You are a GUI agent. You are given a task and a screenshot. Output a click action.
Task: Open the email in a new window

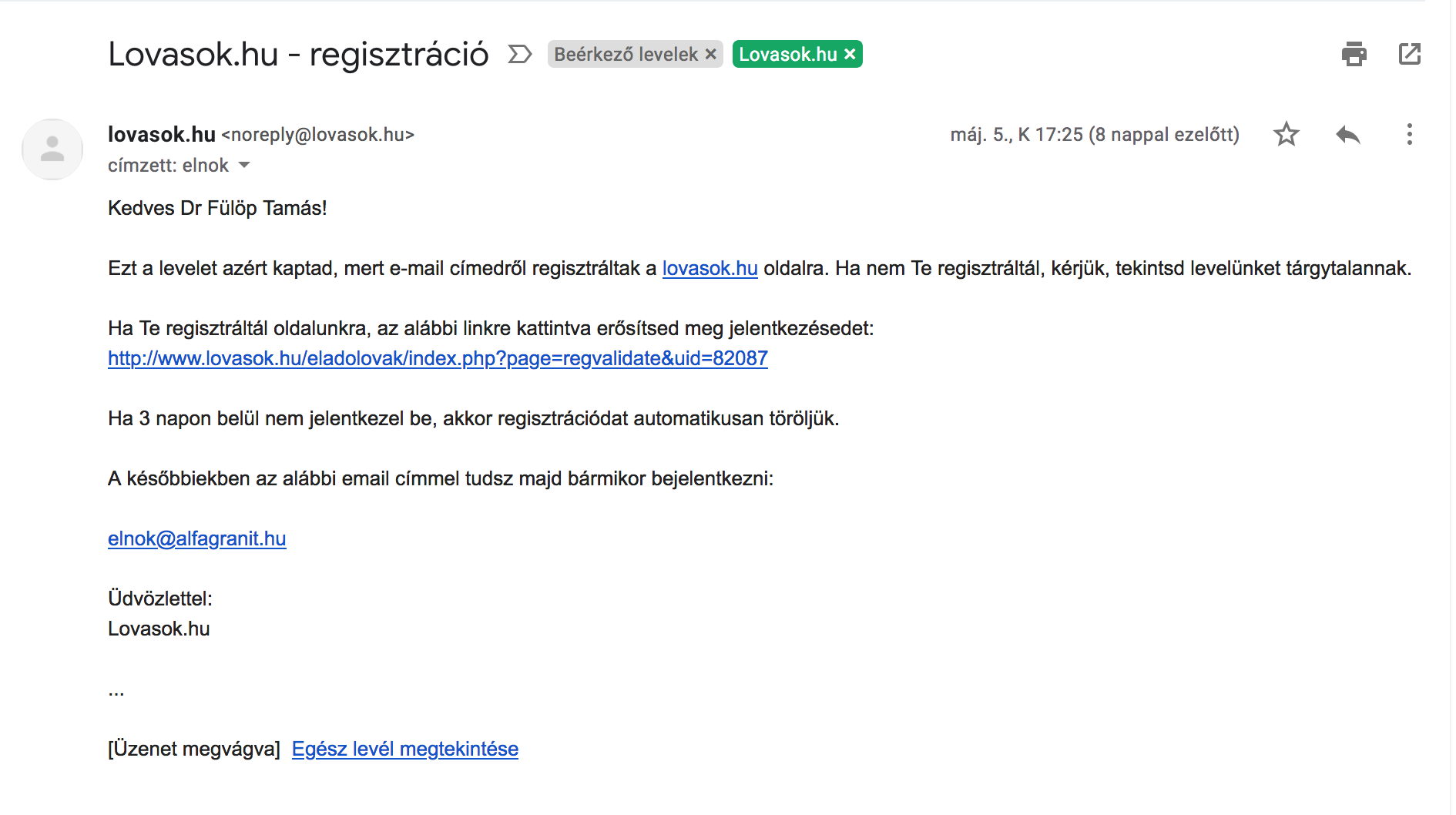(x=1409, y=54)
